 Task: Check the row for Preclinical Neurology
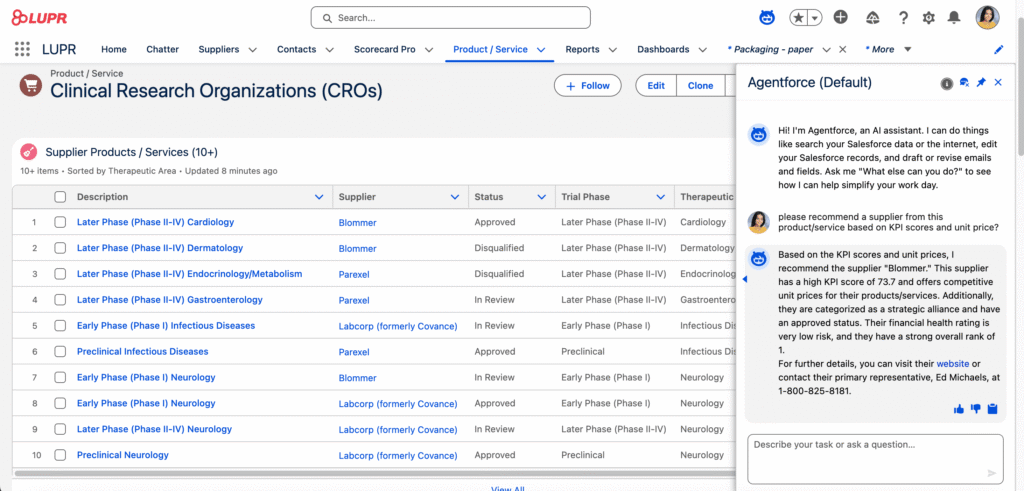click(x=60, y=455)
